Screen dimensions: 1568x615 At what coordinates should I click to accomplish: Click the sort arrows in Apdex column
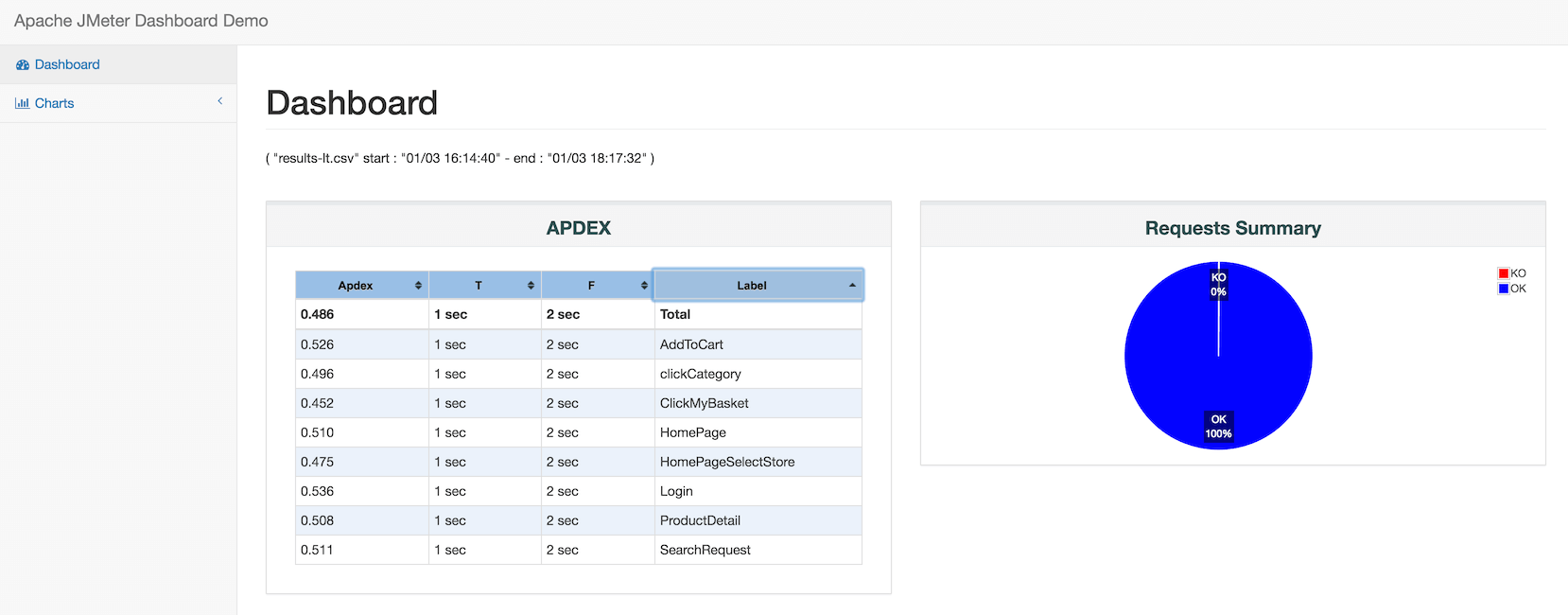click(x=418, y=286)
